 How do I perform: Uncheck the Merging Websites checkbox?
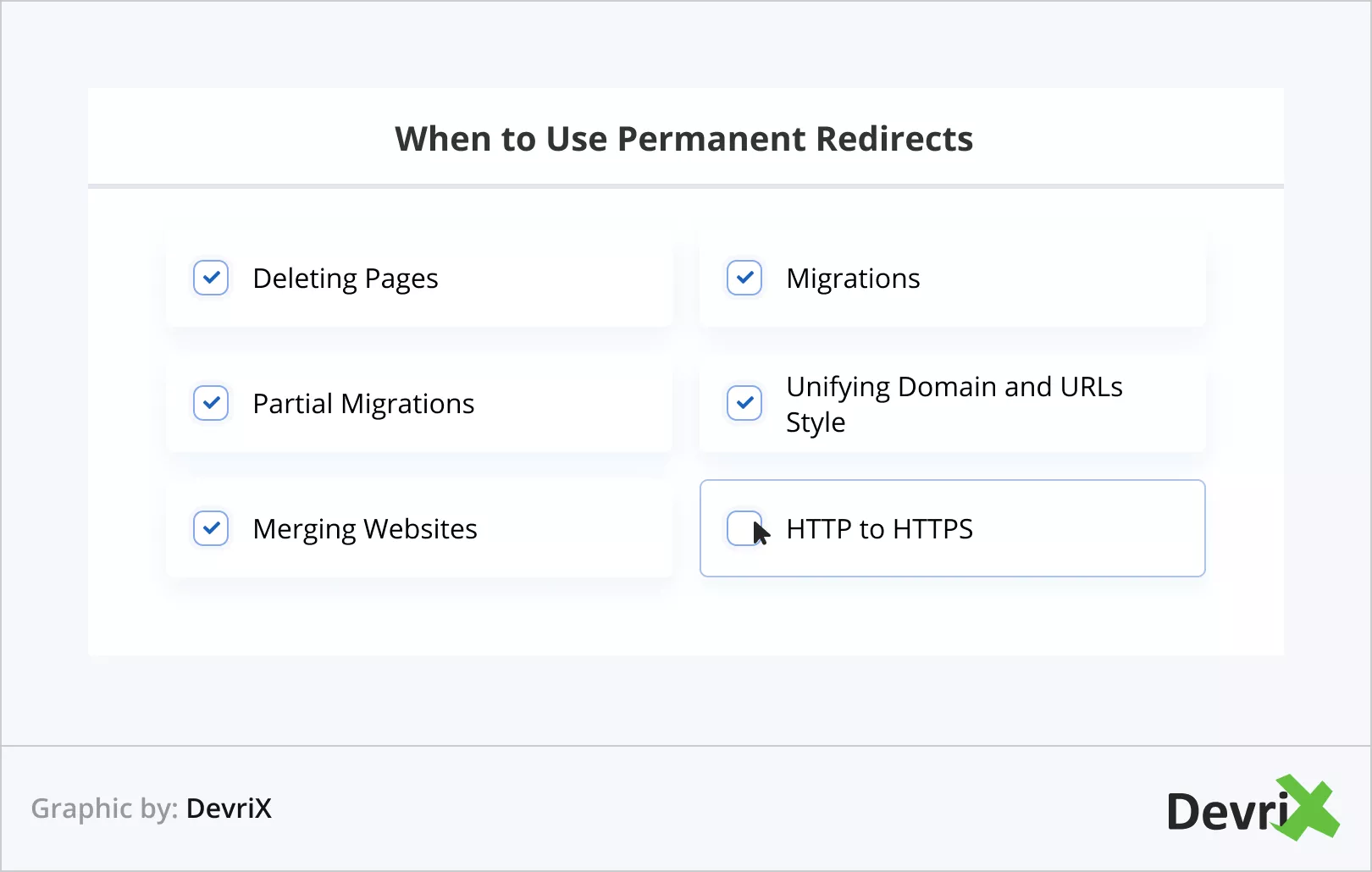coord(211,528)
